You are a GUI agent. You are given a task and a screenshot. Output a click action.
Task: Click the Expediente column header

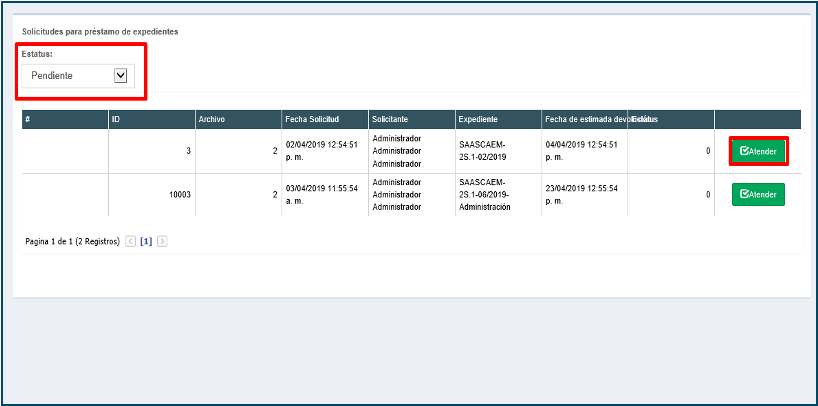click(x=478, y=119)
